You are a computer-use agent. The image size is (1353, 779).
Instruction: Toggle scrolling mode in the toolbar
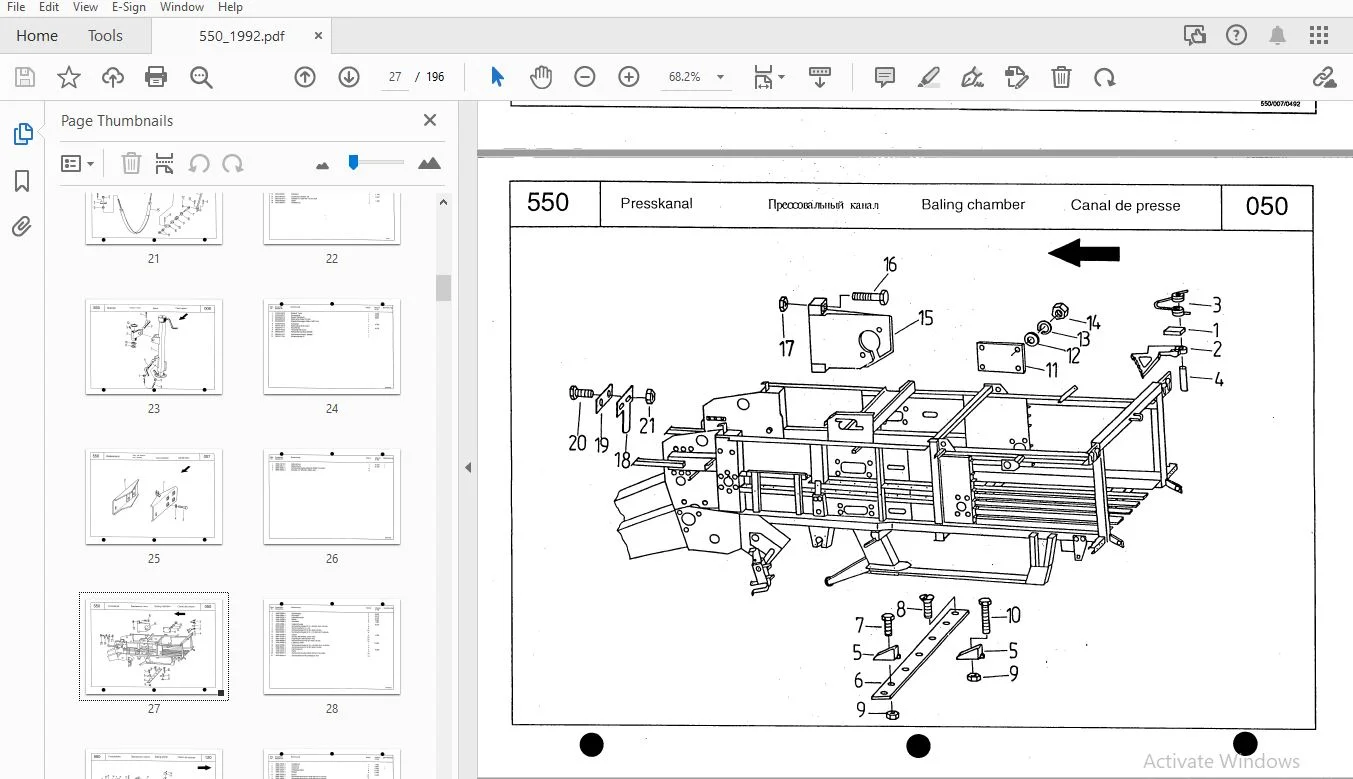pos(820,77)
